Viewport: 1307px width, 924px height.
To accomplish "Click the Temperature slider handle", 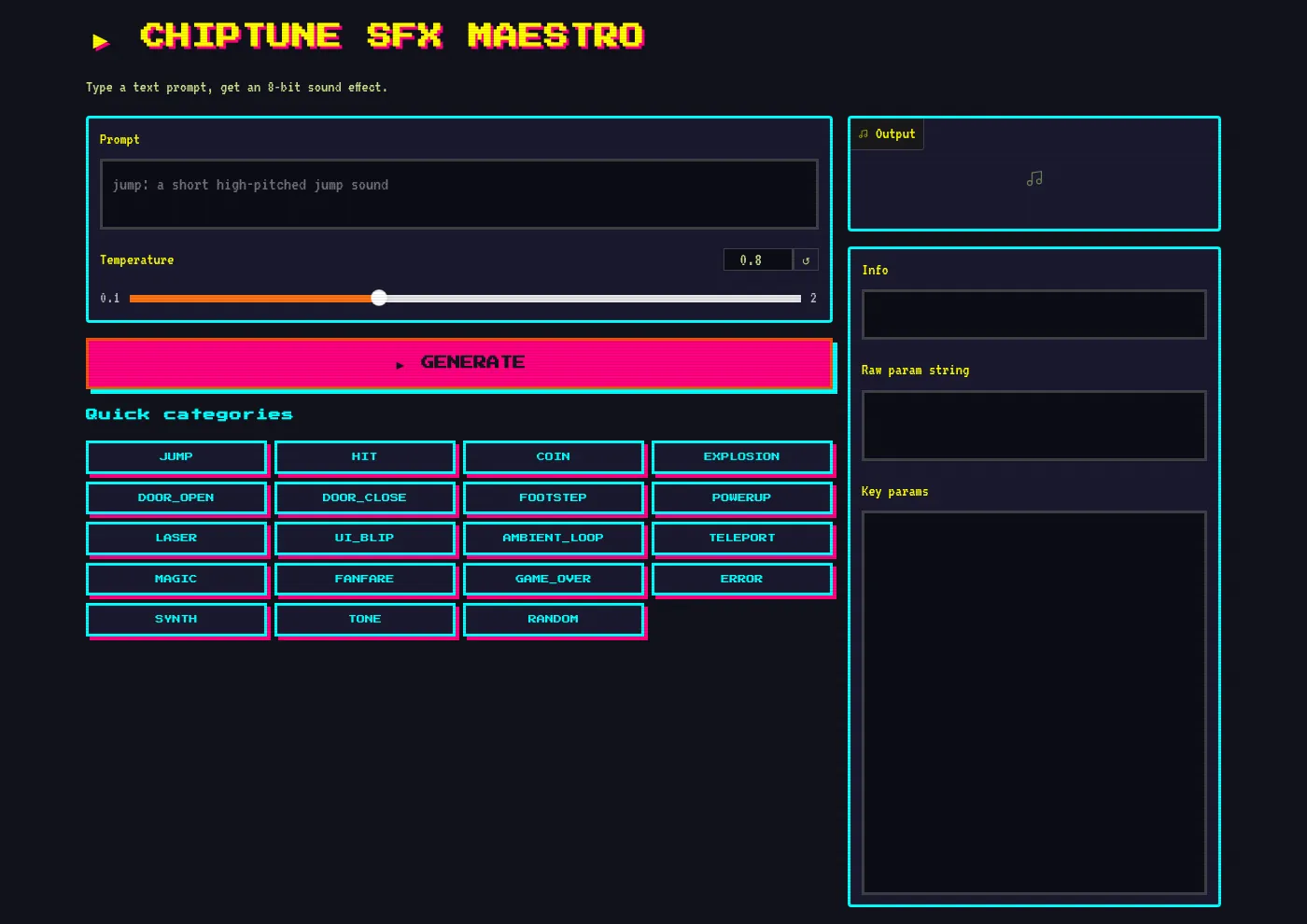I will click(x=379, y=298).
